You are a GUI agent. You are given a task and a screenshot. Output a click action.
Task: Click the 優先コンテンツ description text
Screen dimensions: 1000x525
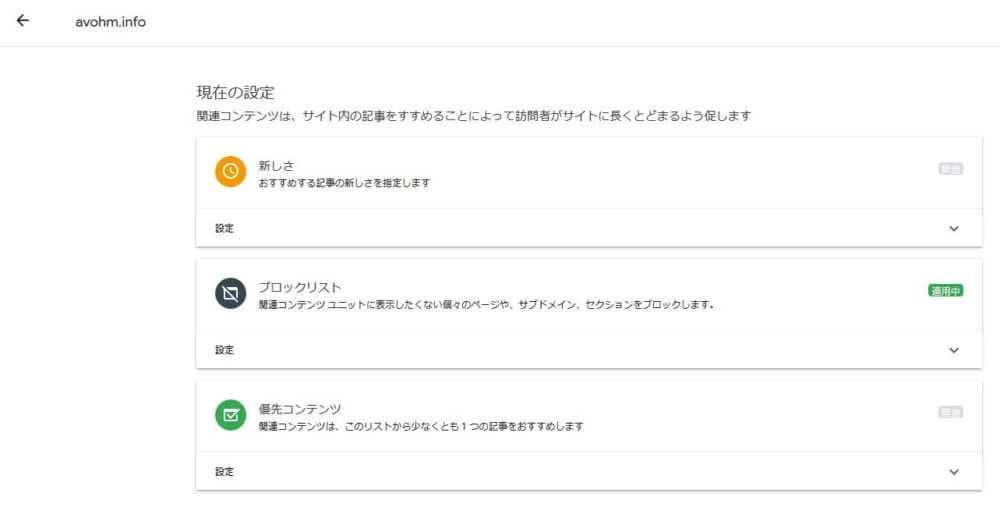(420, 426)
